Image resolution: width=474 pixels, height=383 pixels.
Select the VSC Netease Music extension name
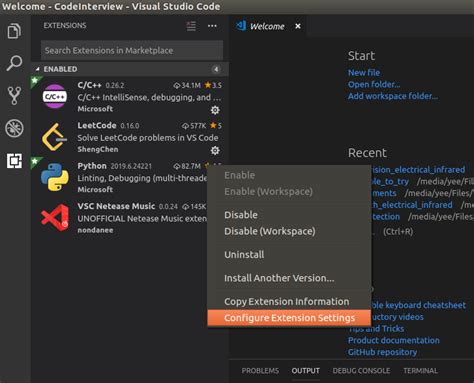click(x=116, y=206)
